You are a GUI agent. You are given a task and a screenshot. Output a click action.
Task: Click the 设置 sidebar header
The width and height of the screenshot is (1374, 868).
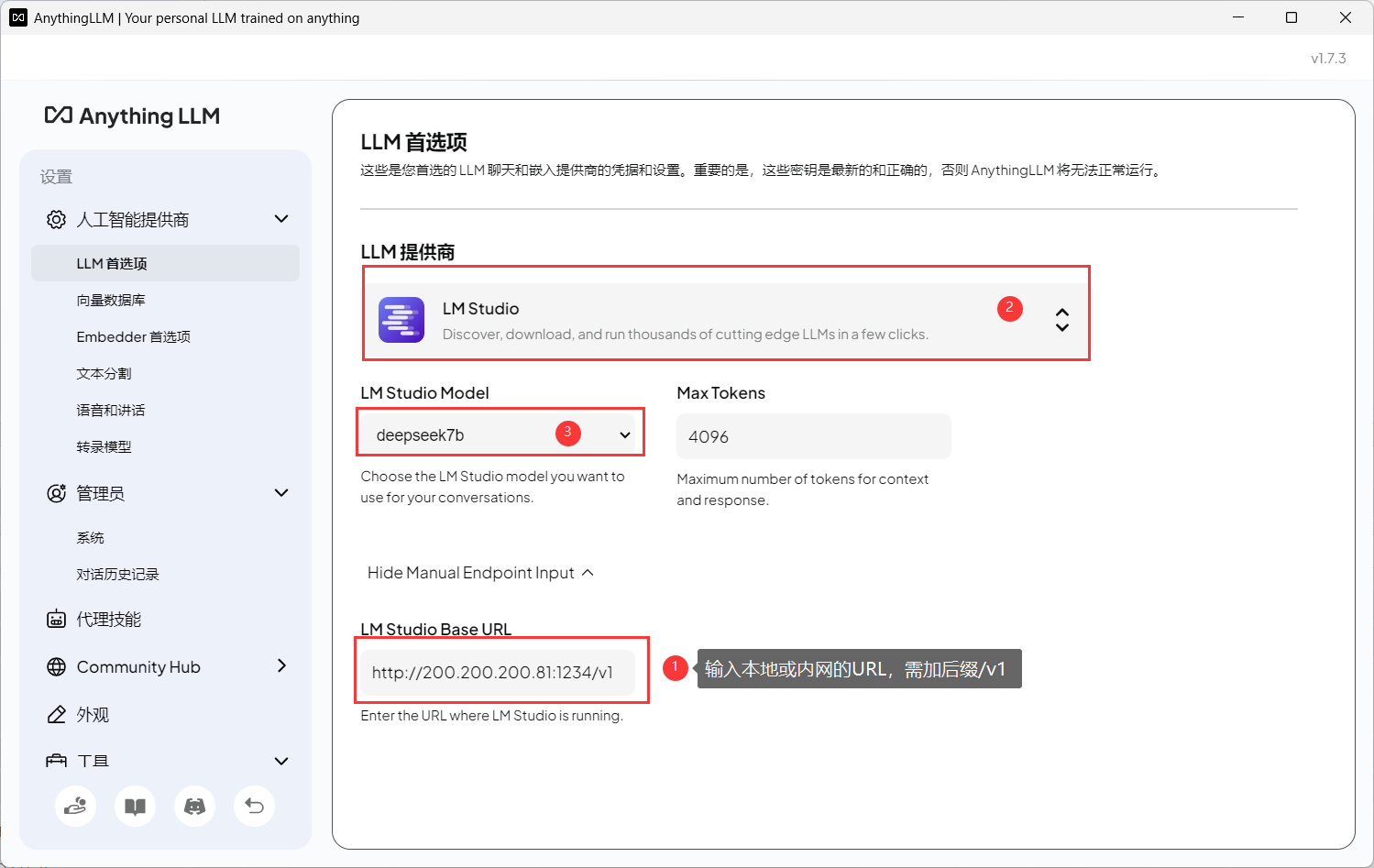pos(56,177)
